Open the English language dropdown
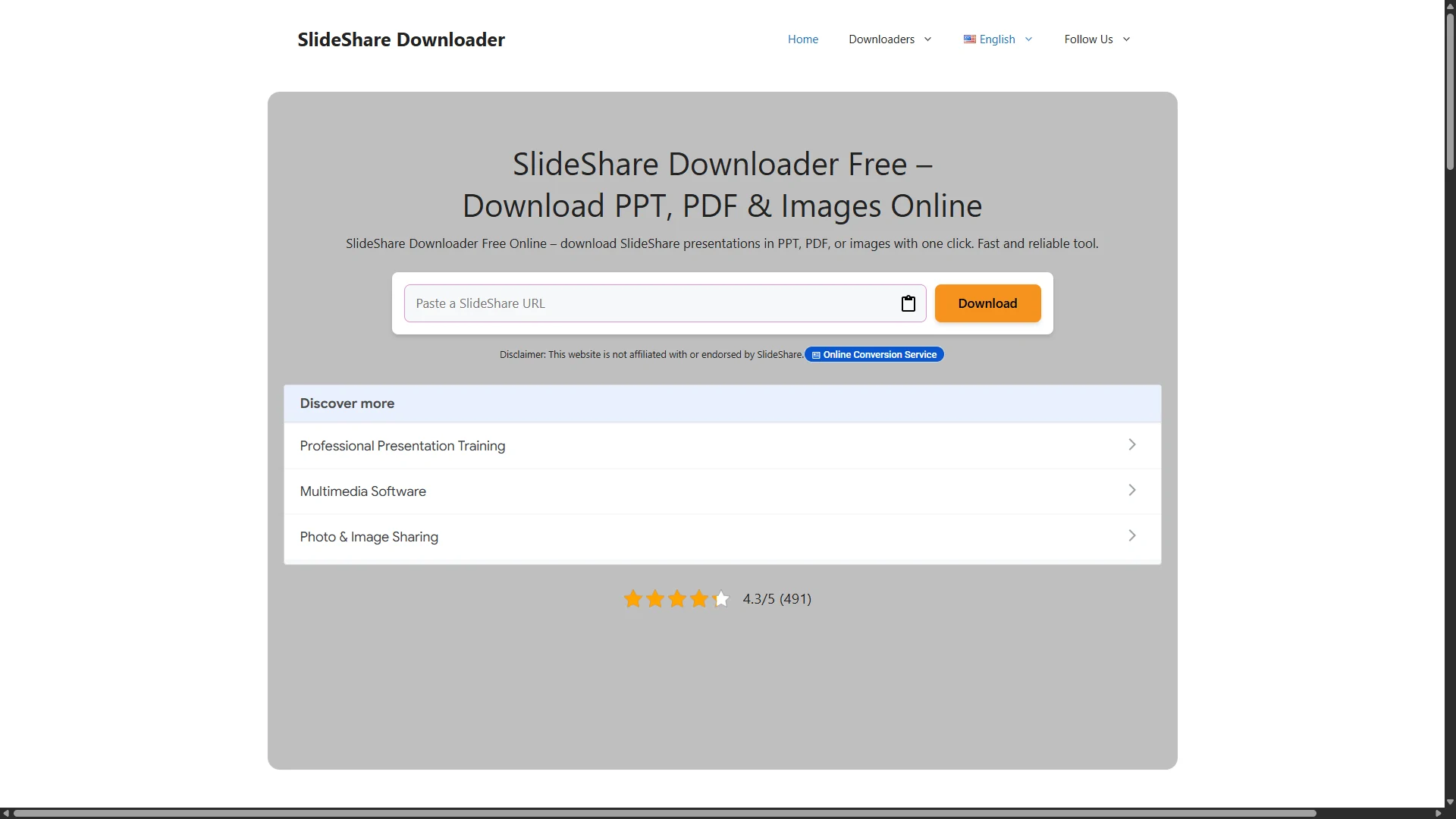This screenshot has width=1456, height=819. (998, 39)
